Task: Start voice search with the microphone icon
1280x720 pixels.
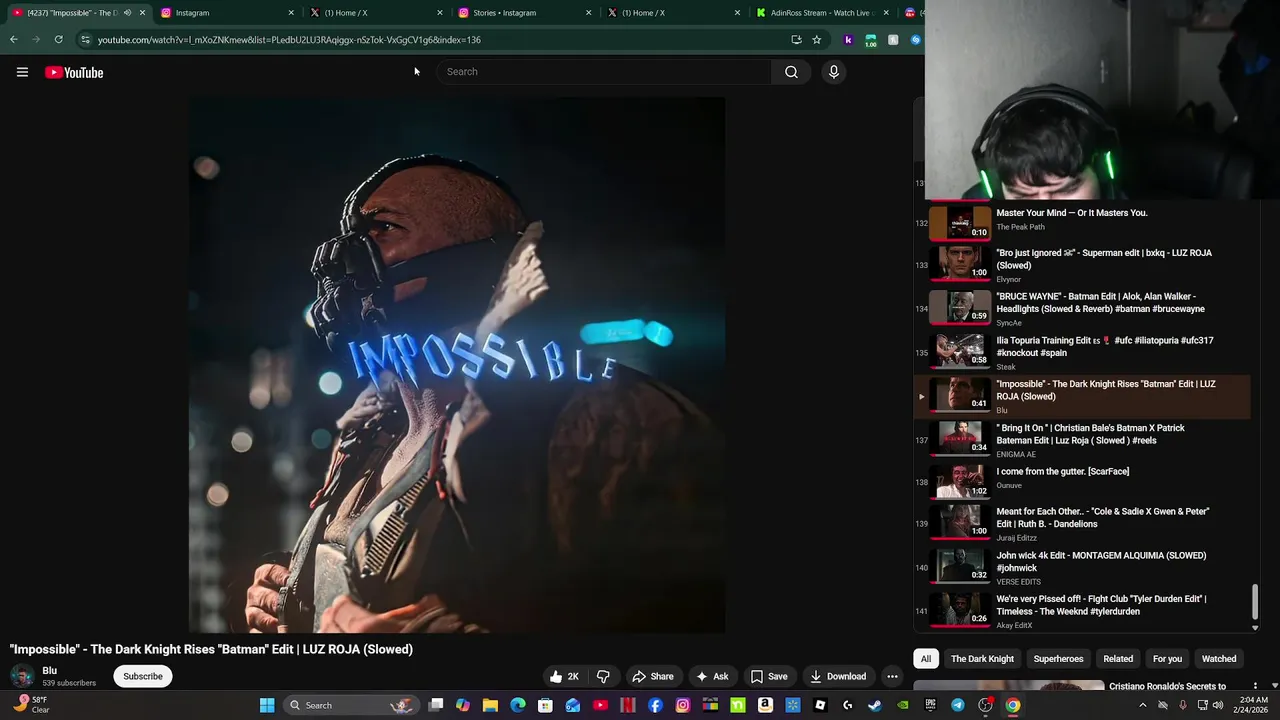Action: tap(833, 72)
